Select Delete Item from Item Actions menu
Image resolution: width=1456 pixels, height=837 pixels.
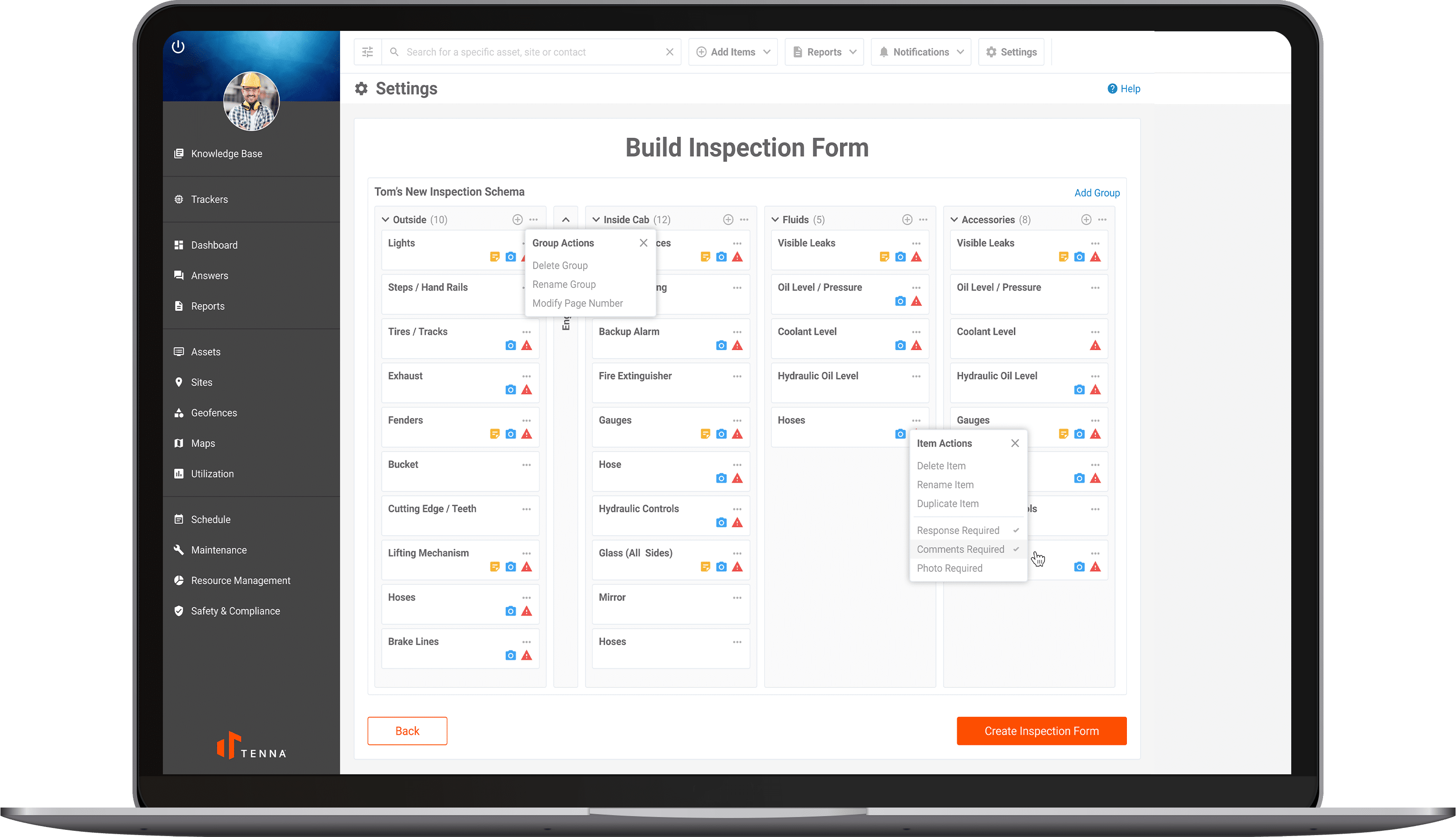941,466
